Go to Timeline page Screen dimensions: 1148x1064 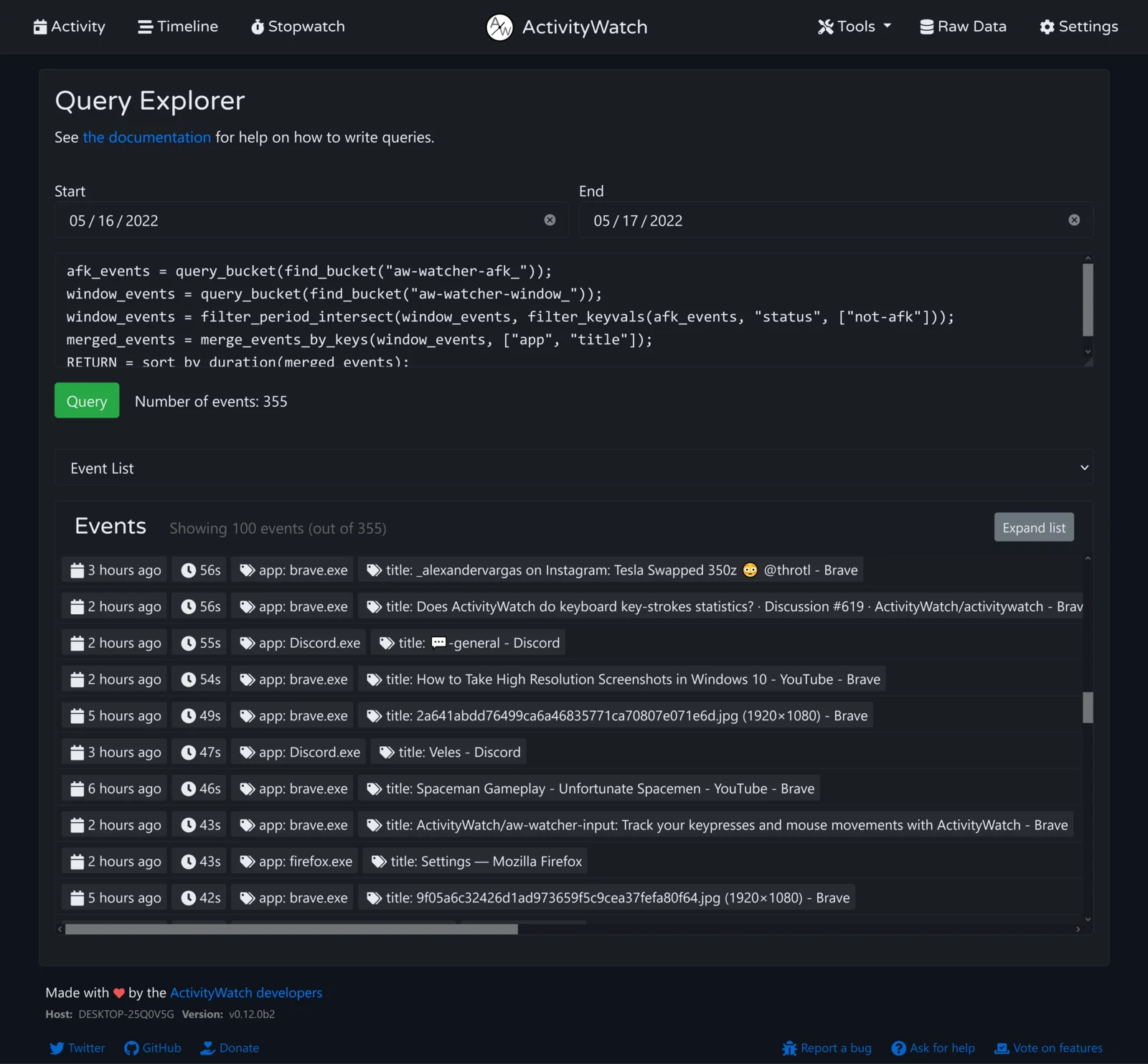[x=178, y=27]
